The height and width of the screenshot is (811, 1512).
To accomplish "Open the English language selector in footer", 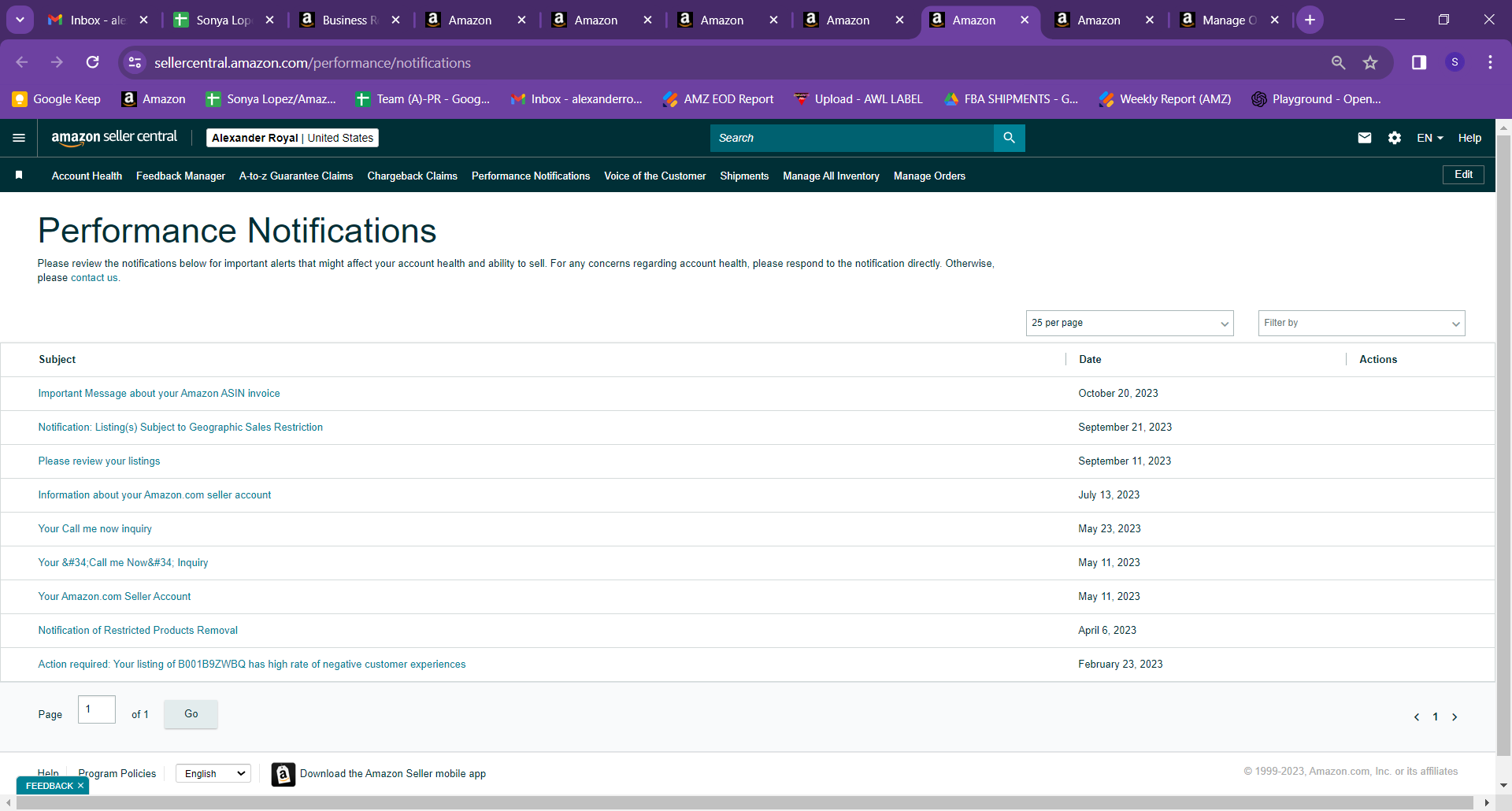I will point(213,774).
